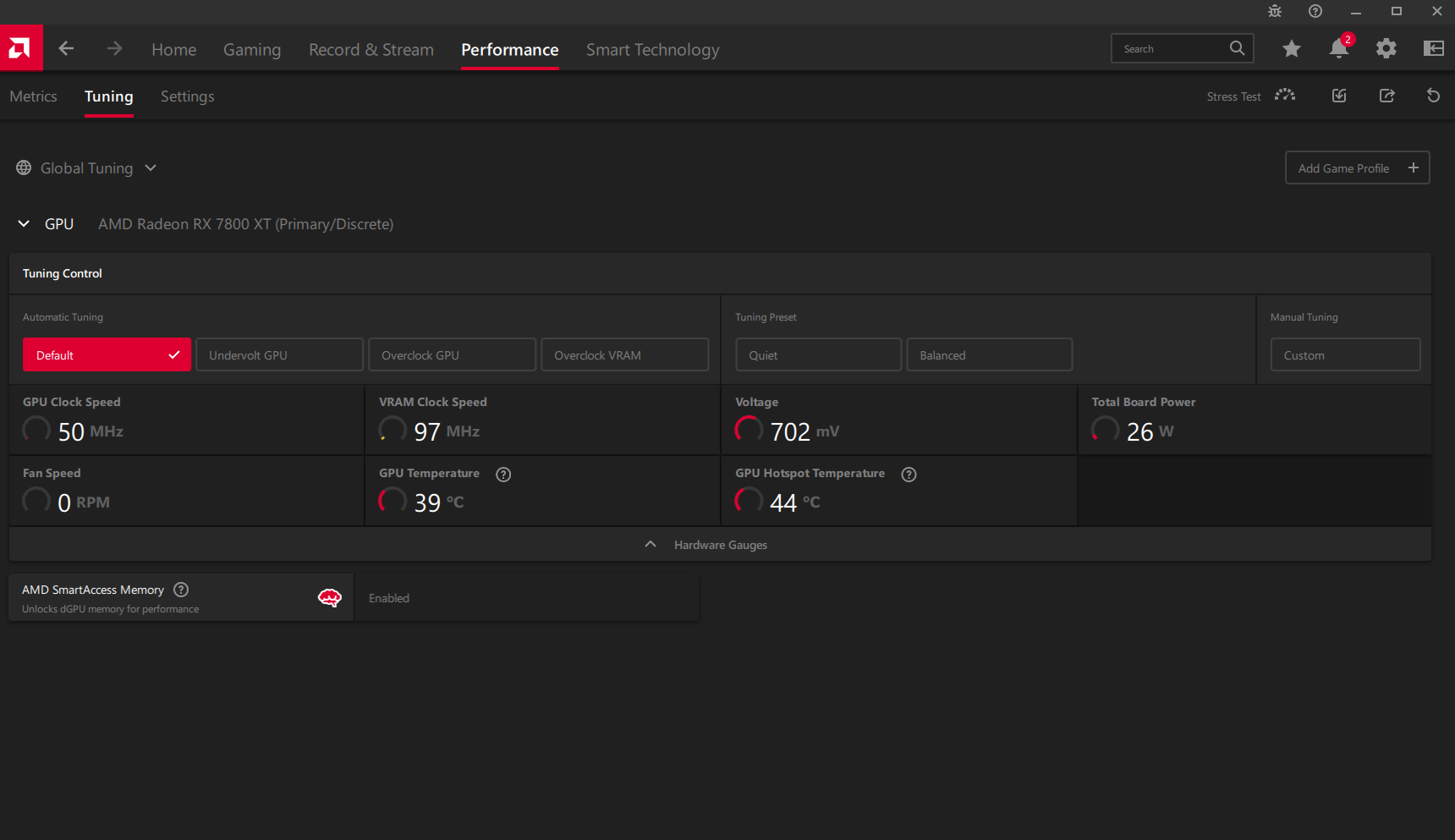Select the Quiet tuning preset
The height and width of the screenshot is (840, 1455).
pos(819,355)
